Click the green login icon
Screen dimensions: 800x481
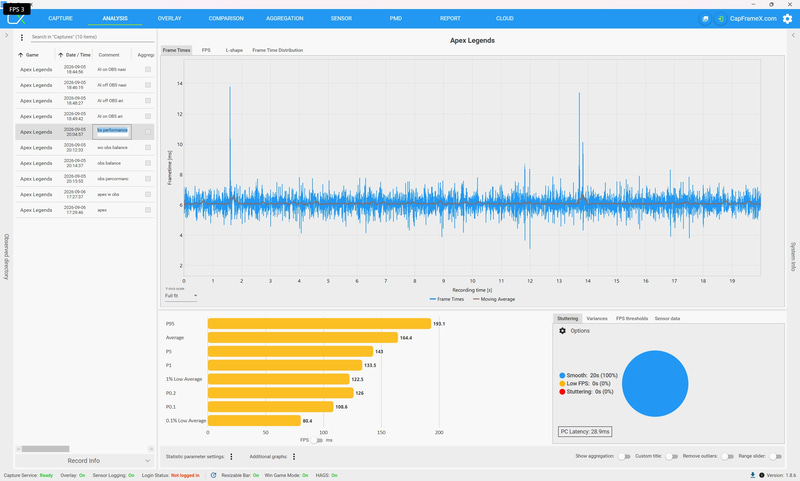[x=720, y=19]
